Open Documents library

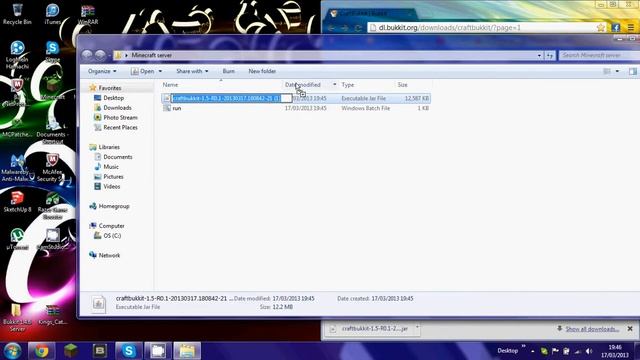click(118, 157)
